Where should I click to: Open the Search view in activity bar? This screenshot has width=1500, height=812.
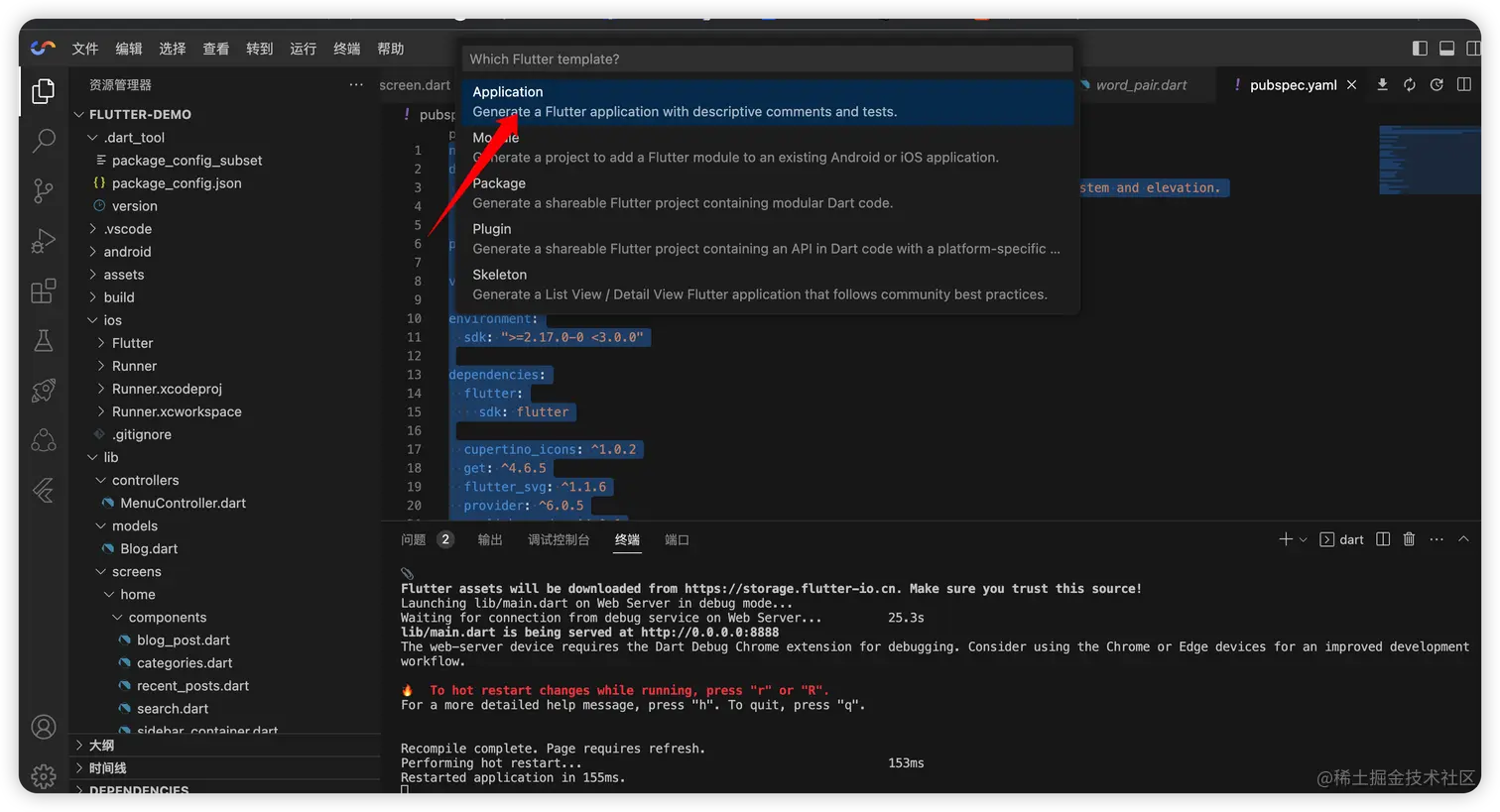pyautogui.click(x=43, y=141)
